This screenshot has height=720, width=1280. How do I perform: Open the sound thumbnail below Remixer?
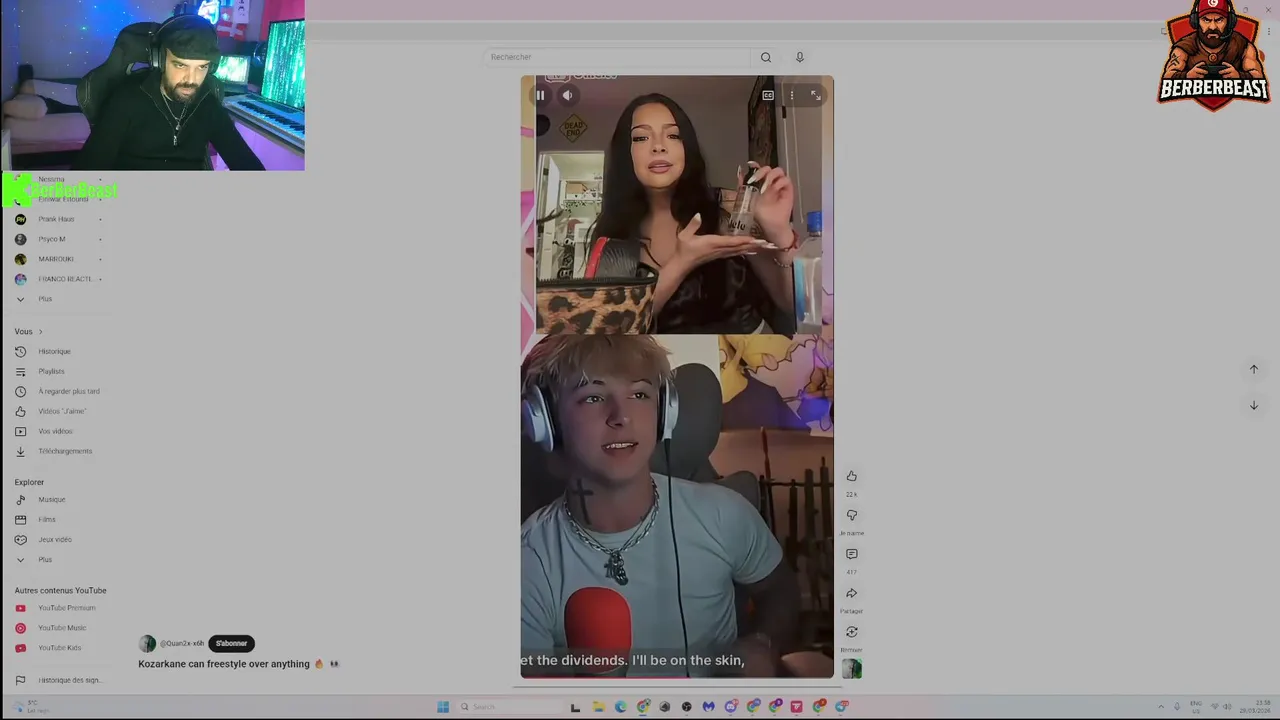tap(852, 669)
